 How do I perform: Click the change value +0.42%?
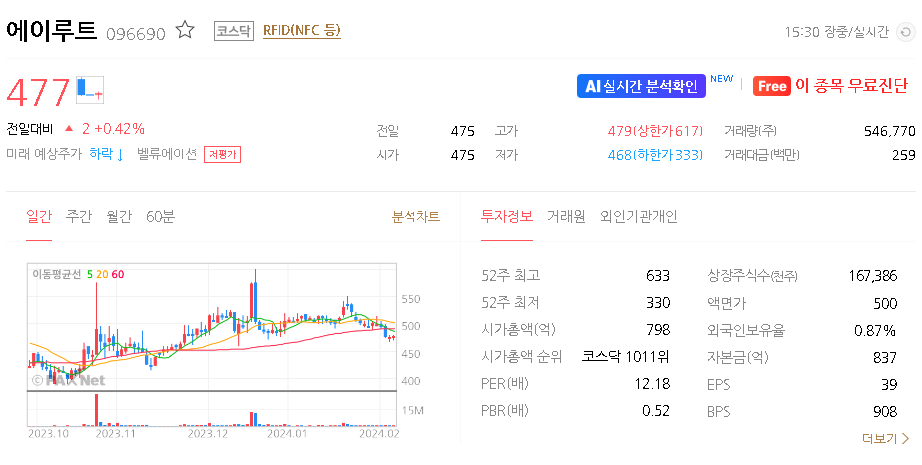119,129
